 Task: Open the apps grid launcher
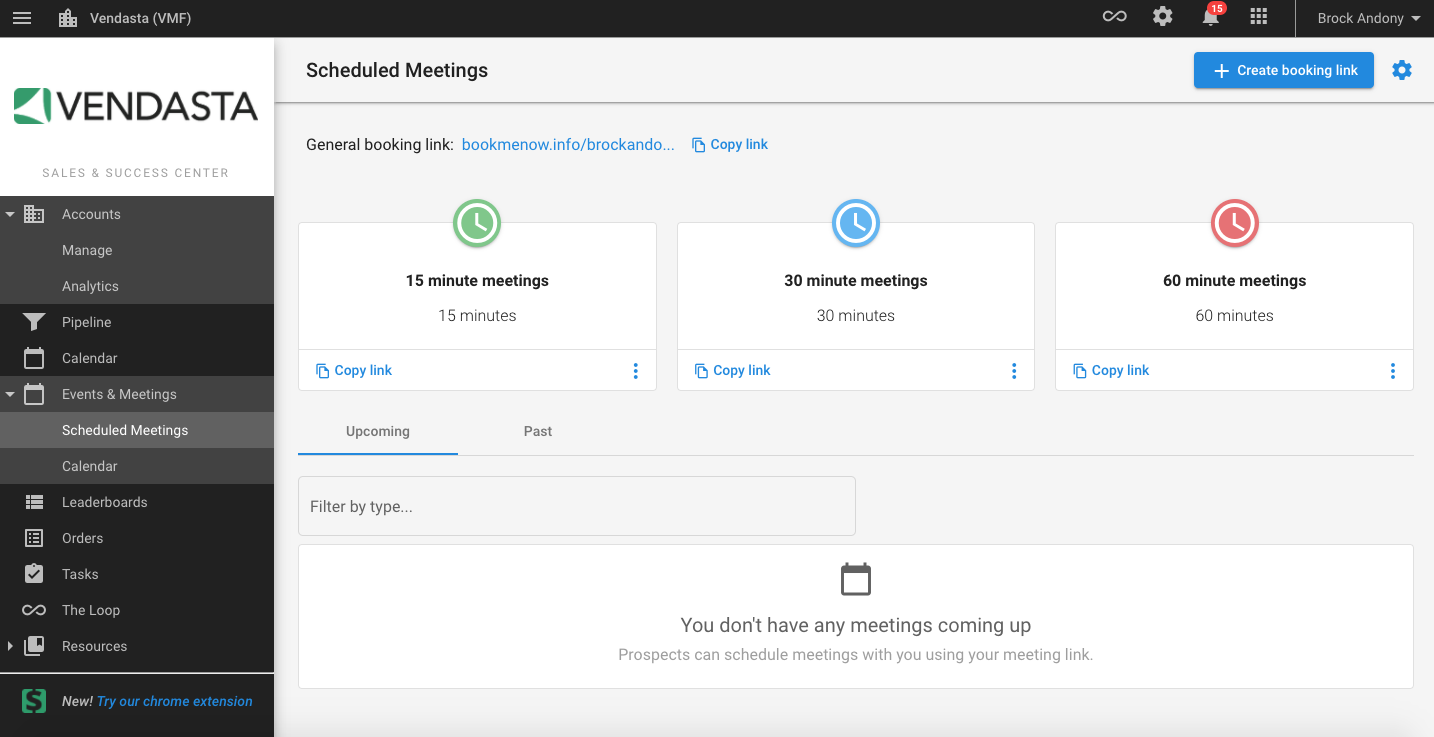(1259, 17)
